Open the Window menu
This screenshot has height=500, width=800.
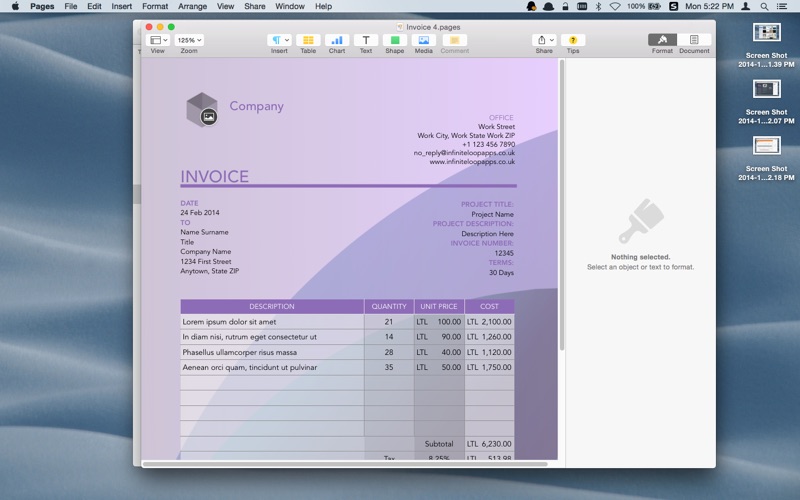click(x=290, y=6)
